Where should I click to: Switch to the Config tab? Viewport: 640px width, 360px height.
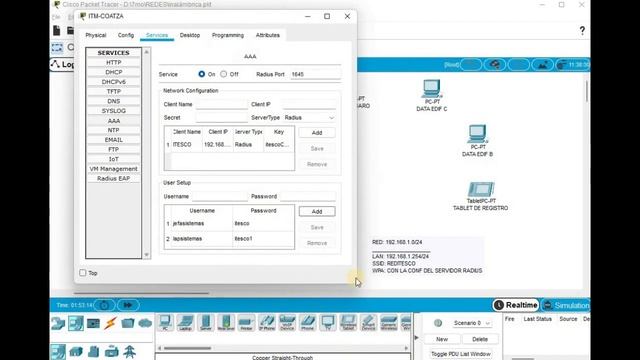click(126, 35)
